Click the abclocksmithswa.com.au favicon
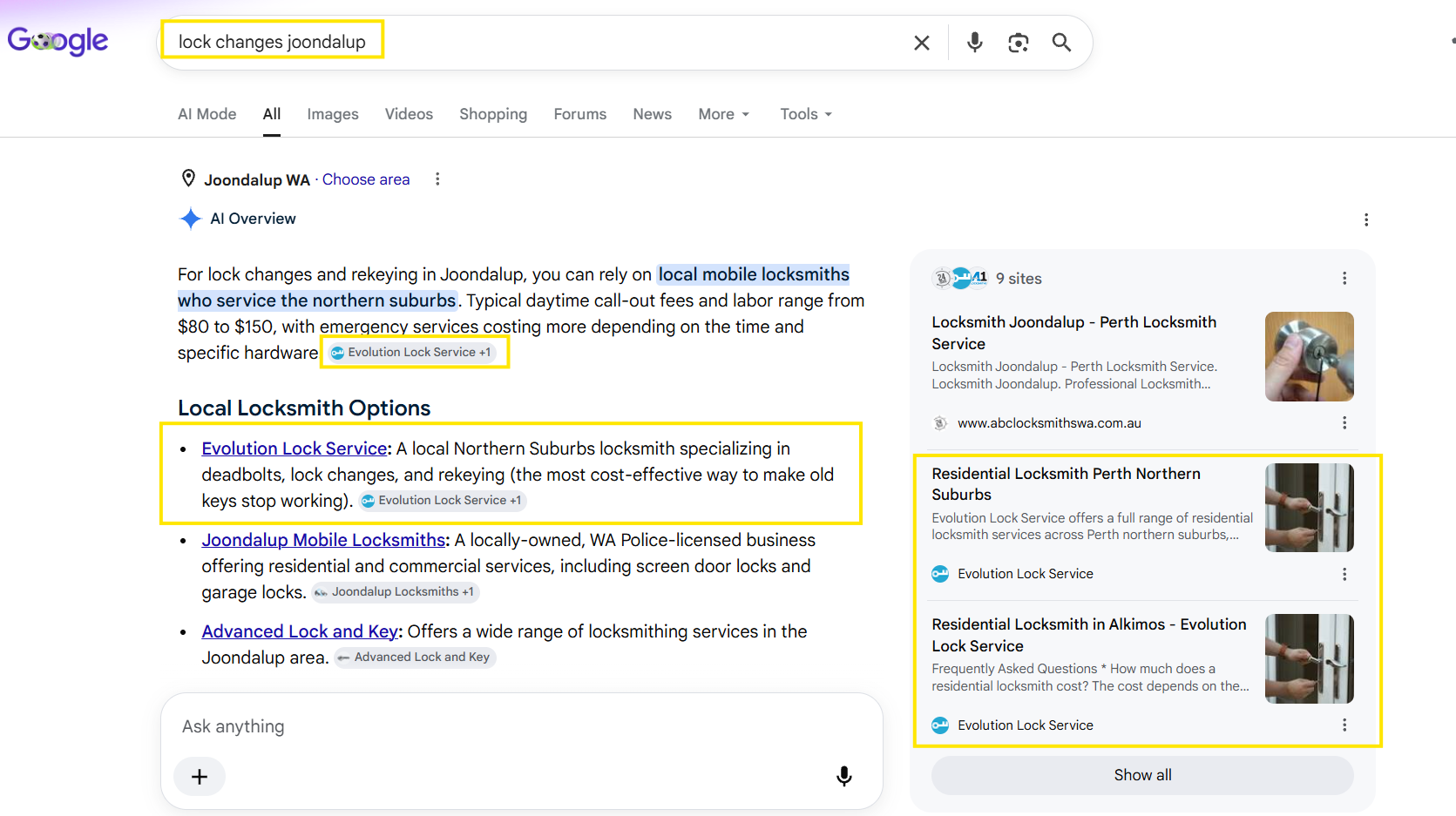The image size is (1456, 816). (940, 423)
